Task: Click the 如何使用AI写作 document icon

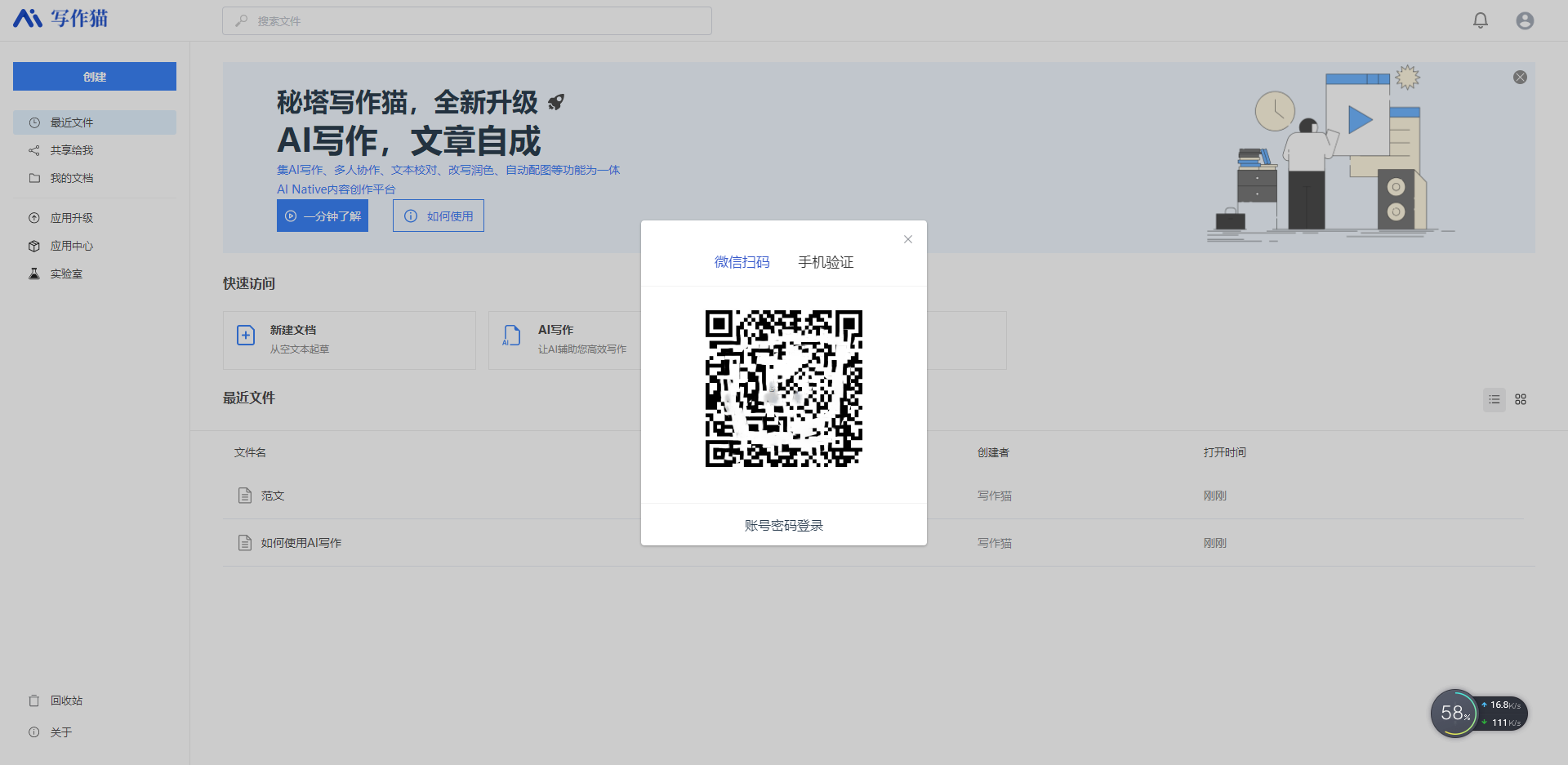Action: pos(244,543)
